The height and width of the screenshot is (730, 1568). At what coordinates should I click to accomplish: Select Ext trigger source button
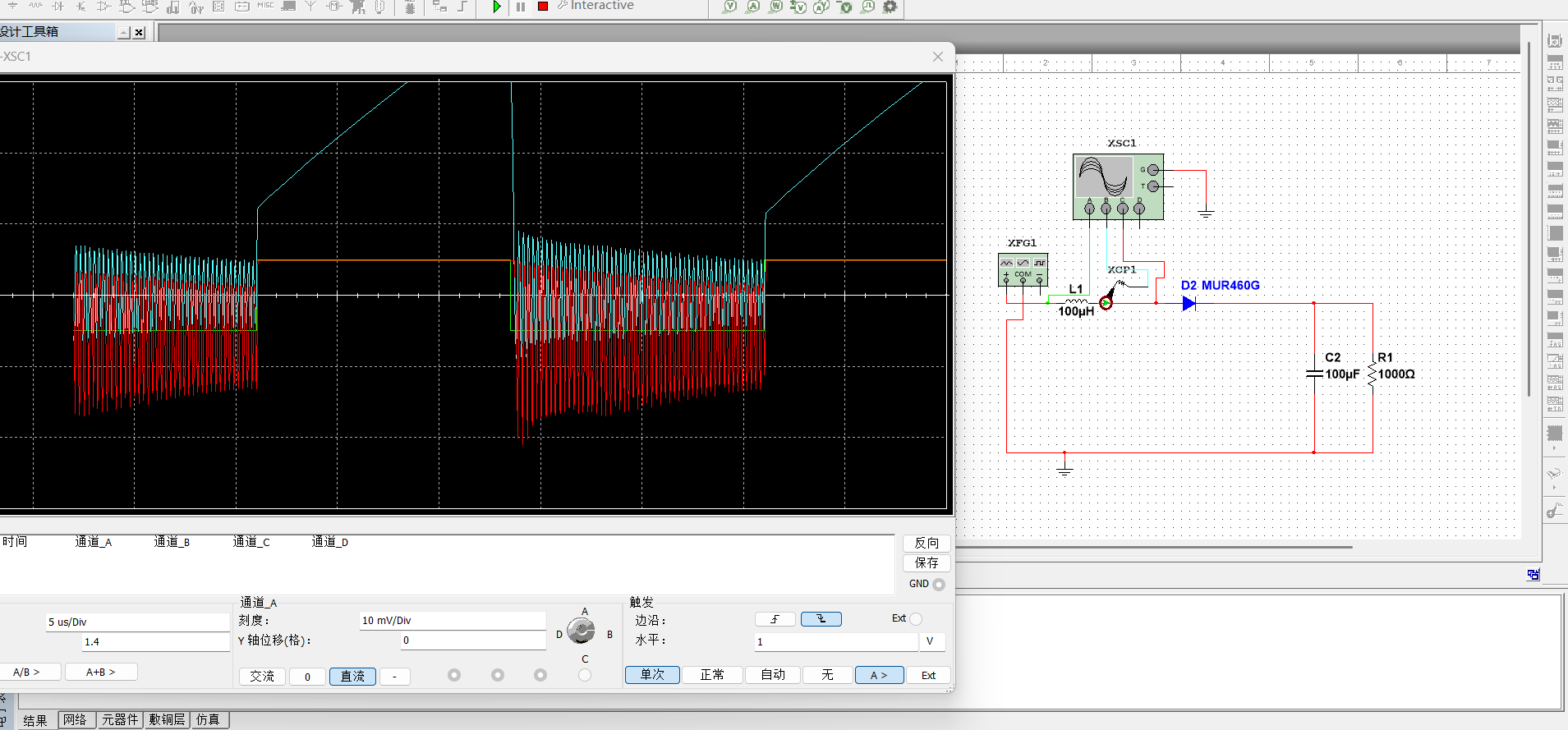(928, 675)
